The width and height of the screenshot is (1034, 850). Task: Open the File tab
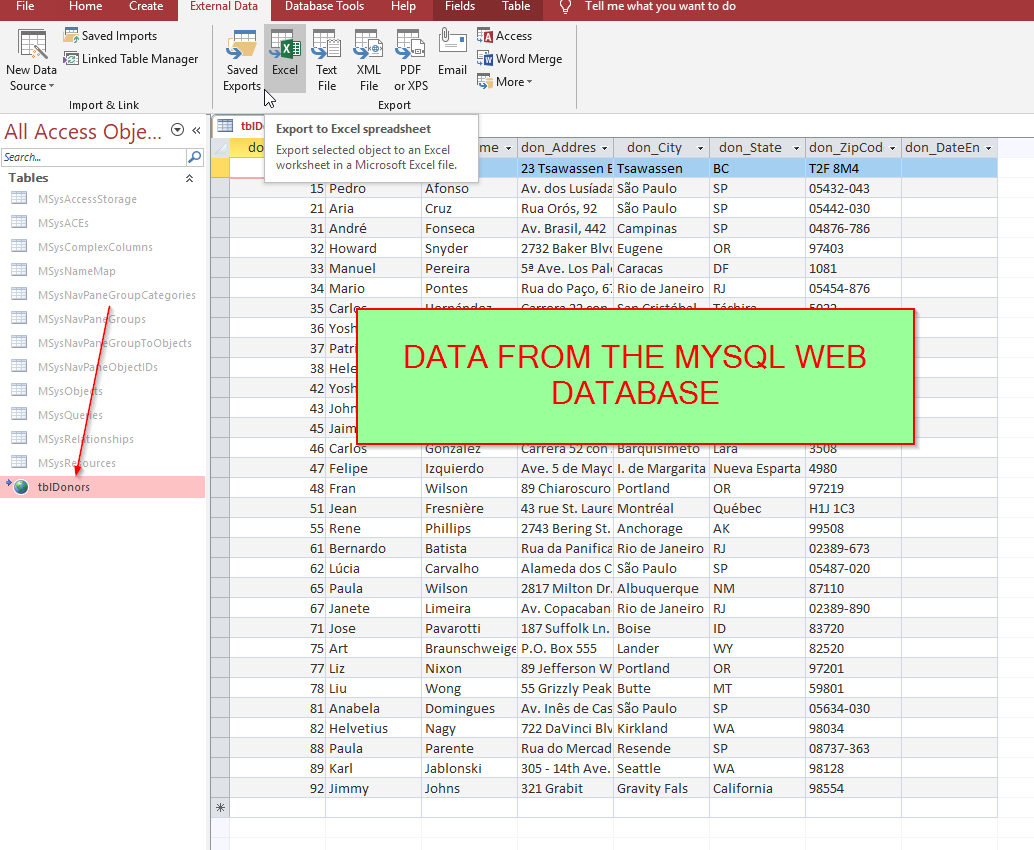point(25,7)
